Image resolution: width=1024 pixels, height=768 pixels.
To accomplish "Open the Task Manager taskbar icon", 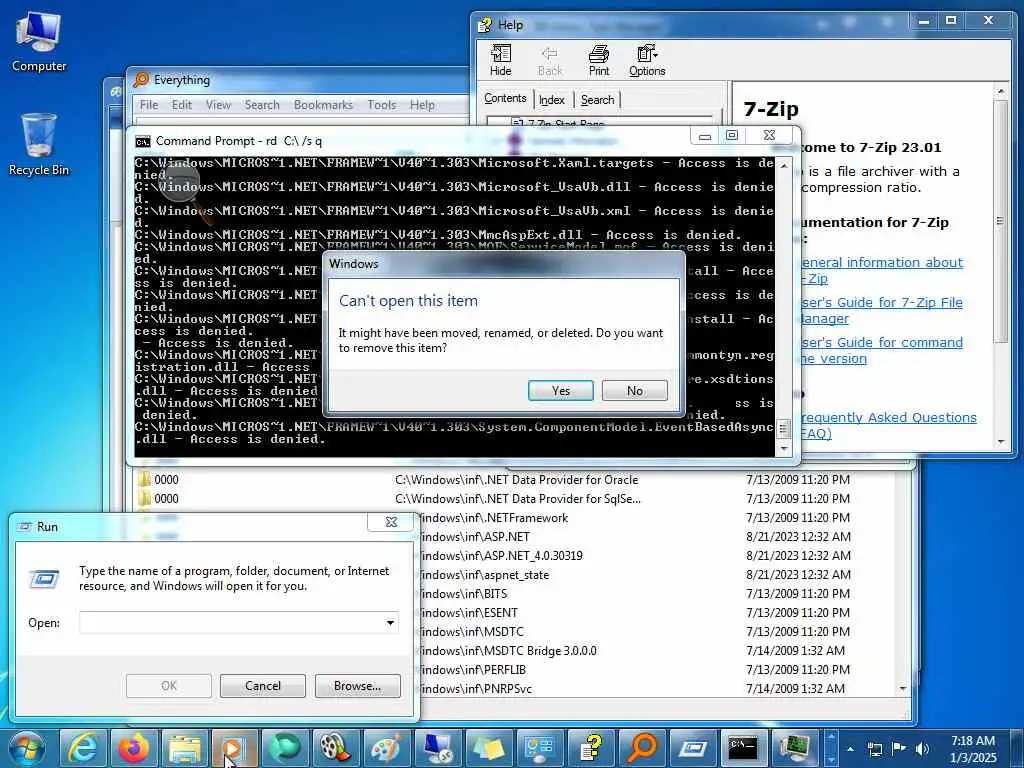I will 795,748.
